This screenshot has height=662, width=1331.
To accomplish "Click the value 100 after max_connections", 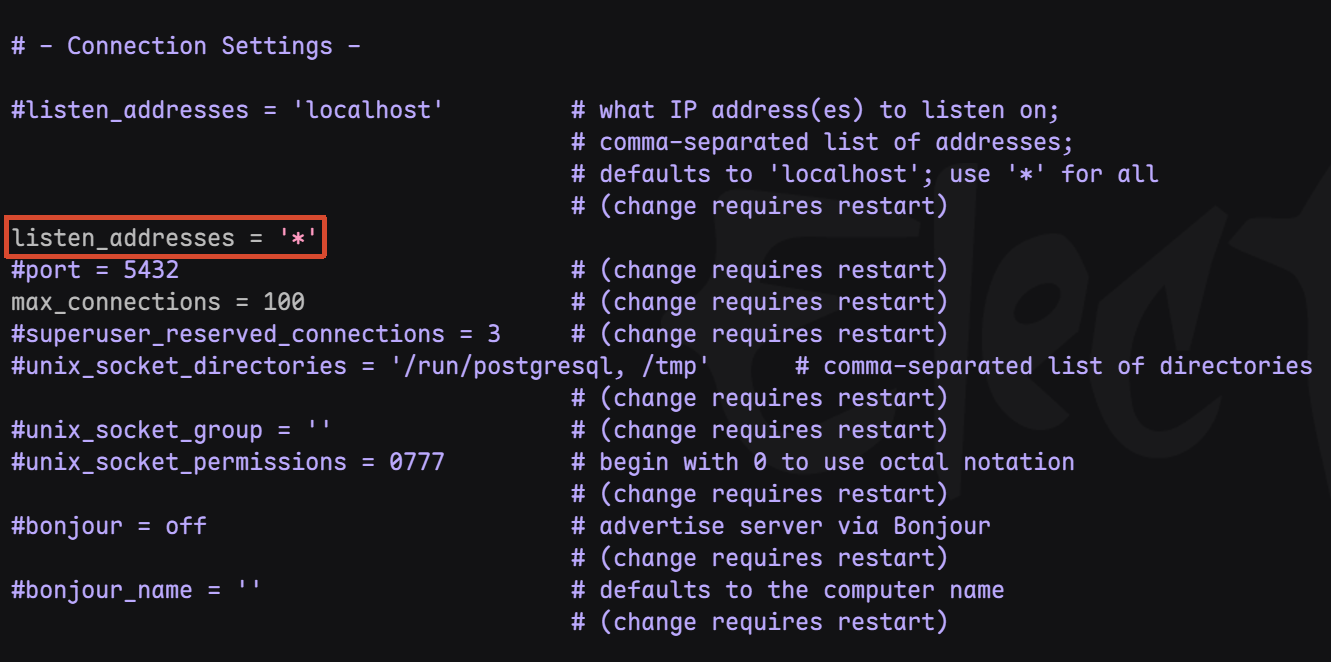I will tap(284, 302).
